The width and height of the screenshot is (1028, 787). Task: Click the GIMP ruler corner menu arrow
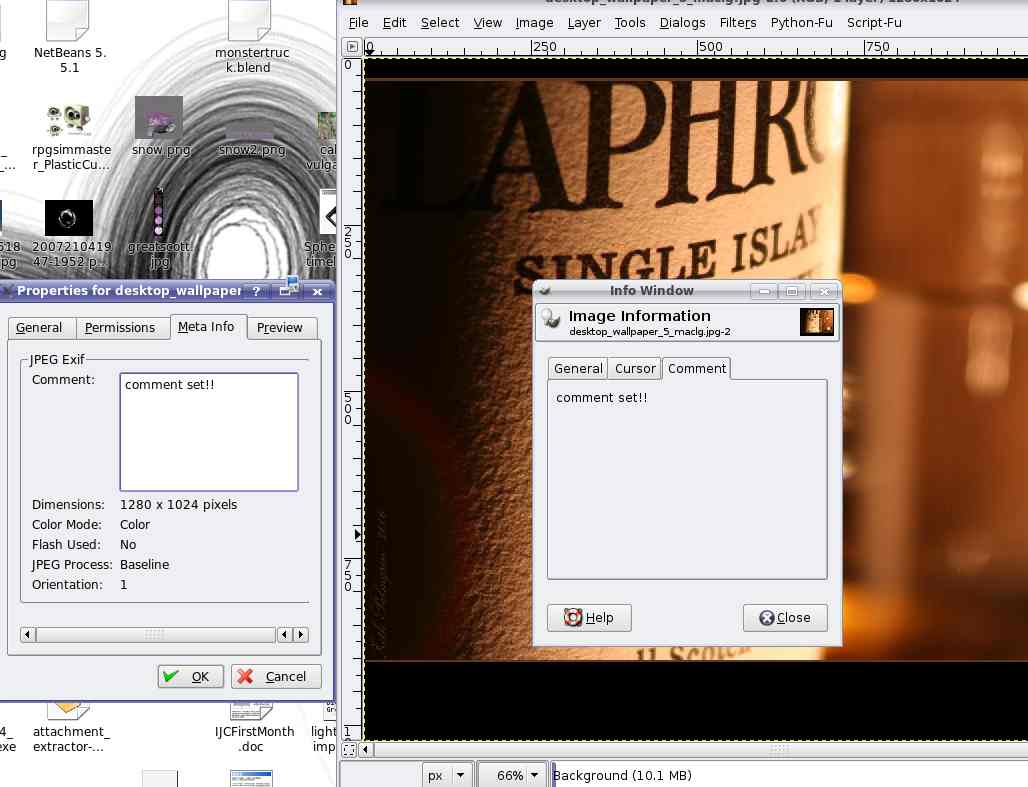pyautogui.click(x=352, y=47)
